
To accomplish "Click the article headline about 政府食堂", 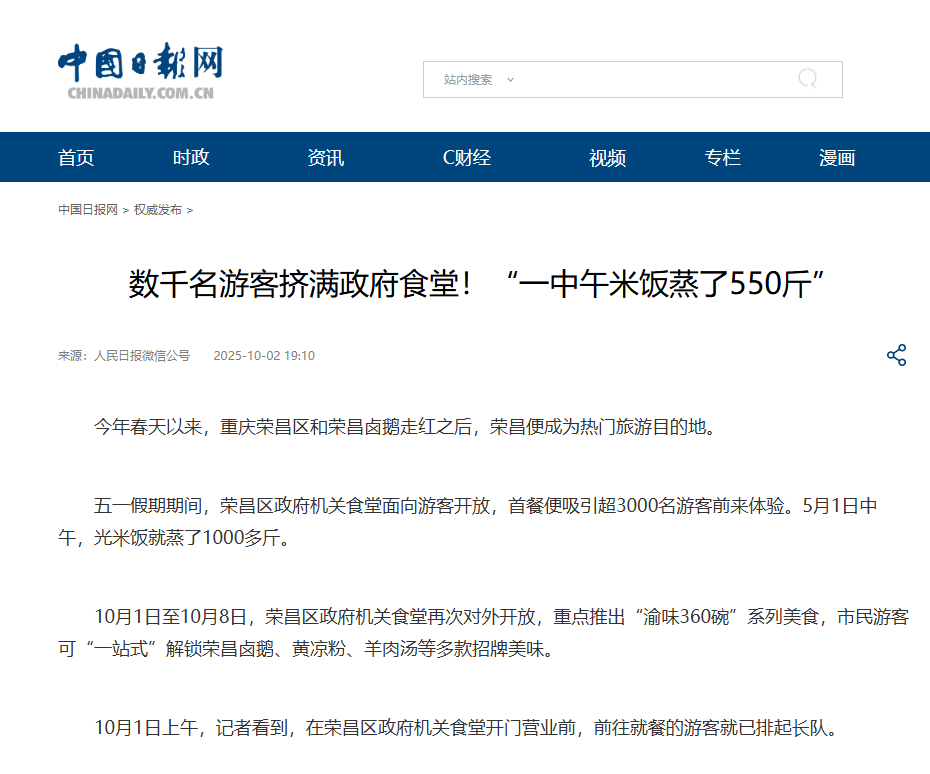I will point(476,285).
